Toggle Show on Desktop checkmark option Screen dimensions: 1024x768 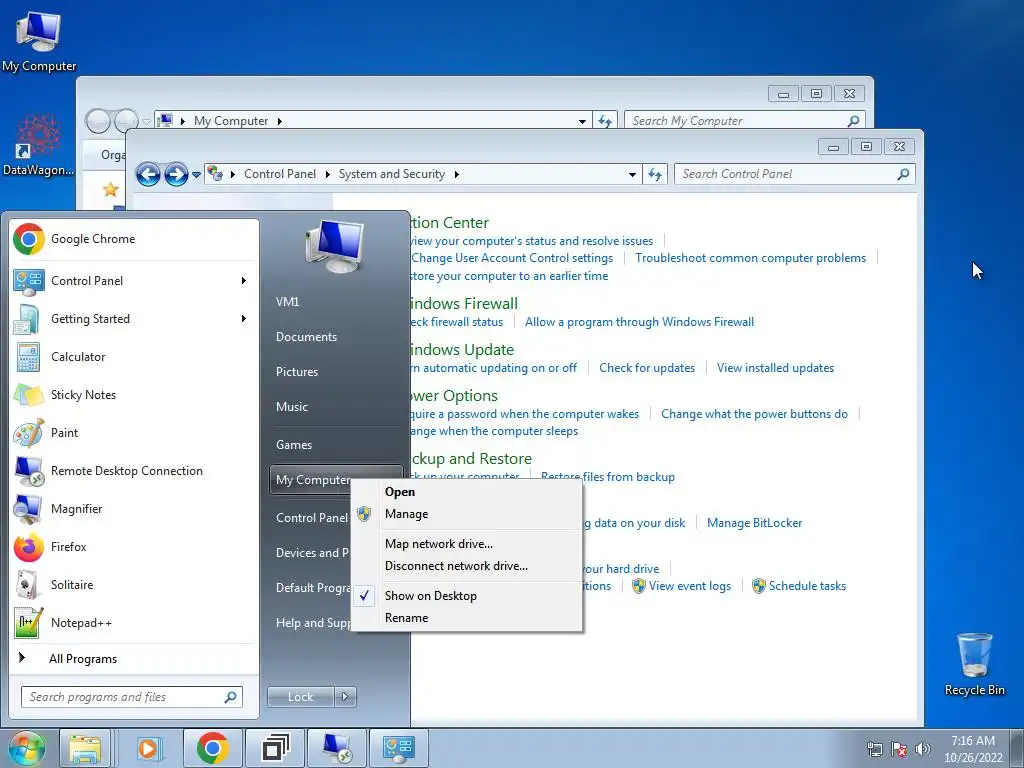point(466,596)
